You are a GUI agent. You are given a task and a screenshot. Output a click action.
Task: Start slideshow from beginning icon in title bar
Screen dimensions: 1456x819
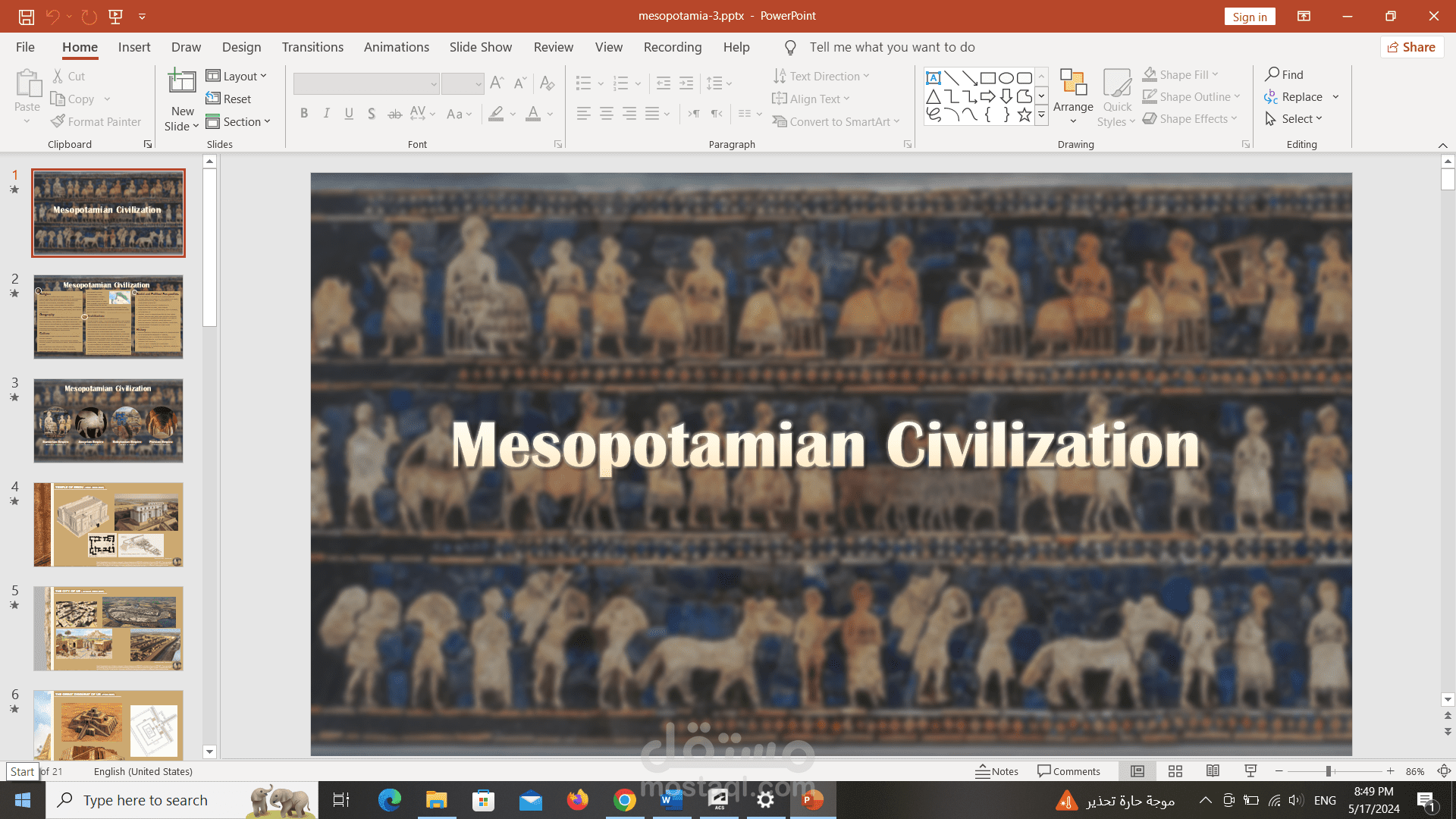tap(116, 16)
